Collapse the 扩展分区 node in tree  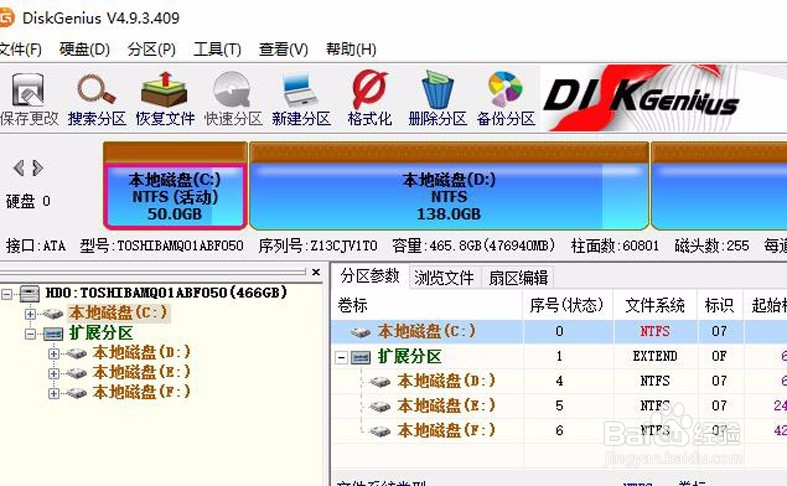pyautogui.click(x=30, y=334)
